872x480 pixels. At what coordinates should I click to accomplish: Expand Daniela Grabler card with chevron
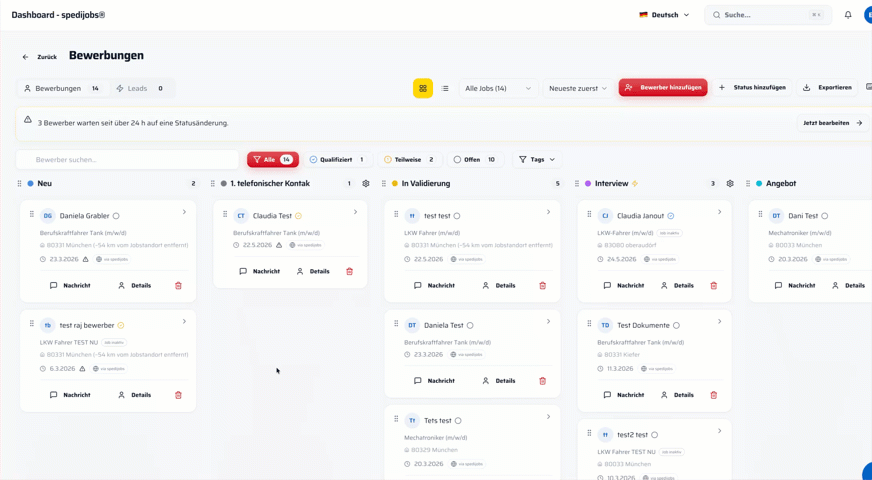[x=184, y=212]
